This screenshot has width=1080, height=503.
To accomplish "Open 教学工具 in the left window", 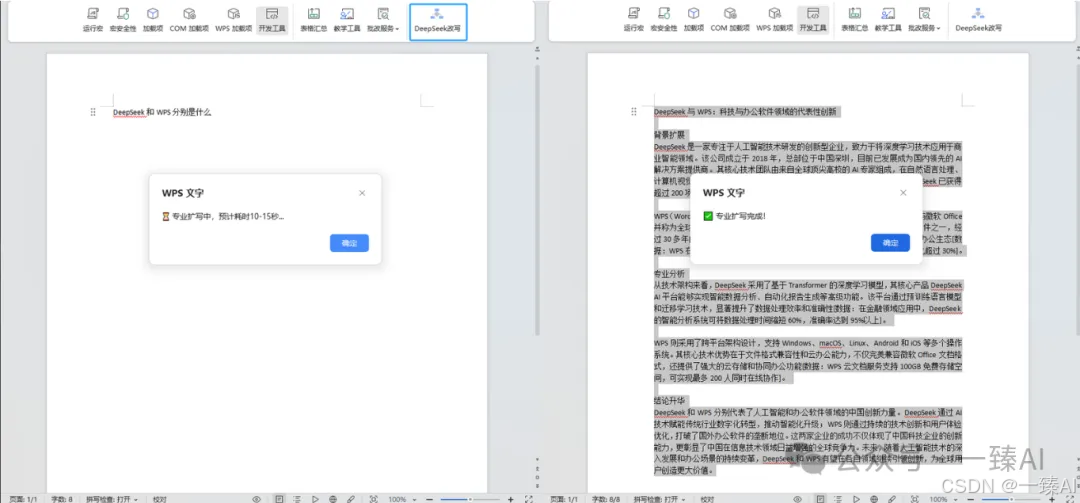I will click(x=347, y=19).
